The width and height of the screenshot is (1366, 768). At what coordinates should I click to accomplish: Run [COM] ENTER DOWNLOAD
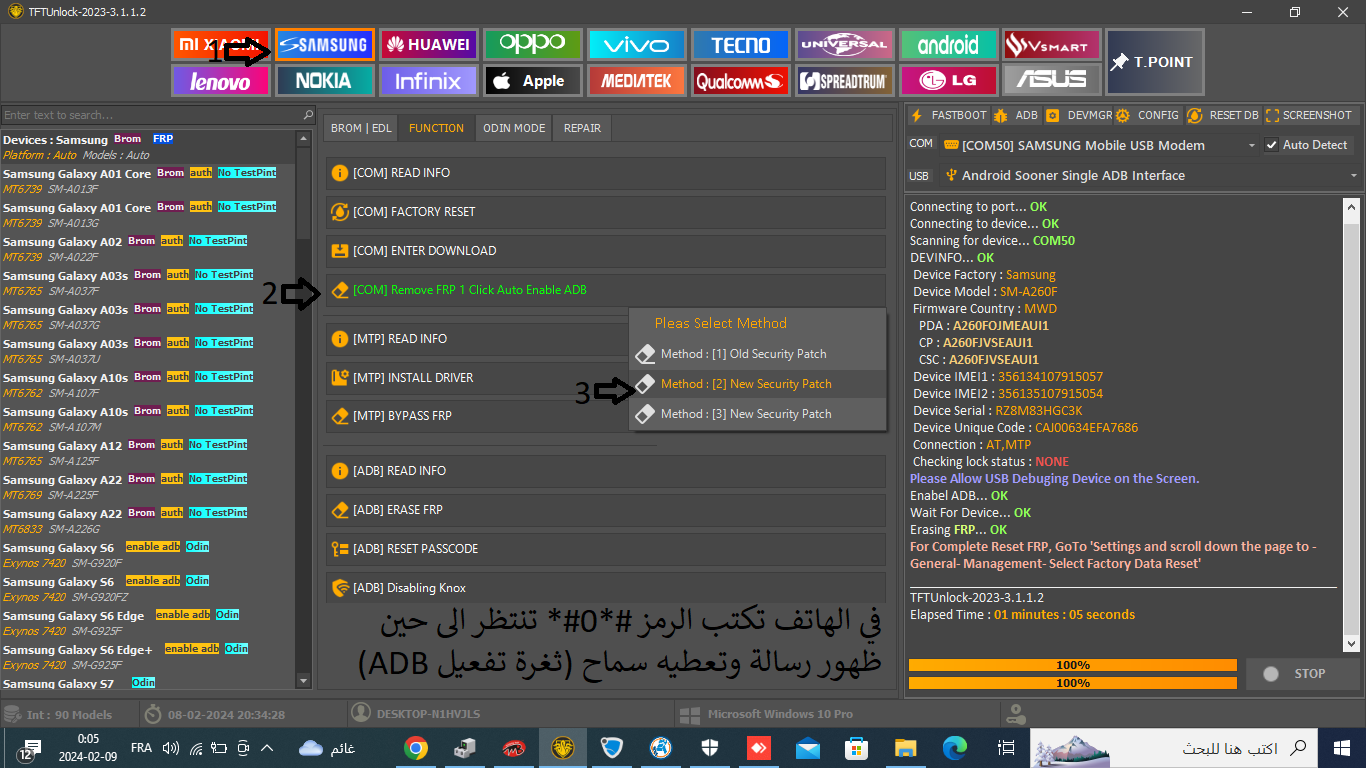[x=605, y=251]
